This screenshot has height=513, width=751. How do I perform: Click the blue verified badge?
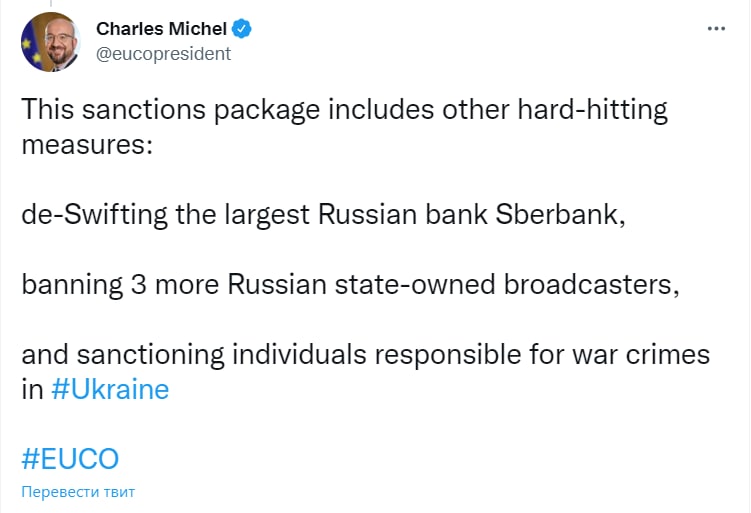[x=243, y=28]
